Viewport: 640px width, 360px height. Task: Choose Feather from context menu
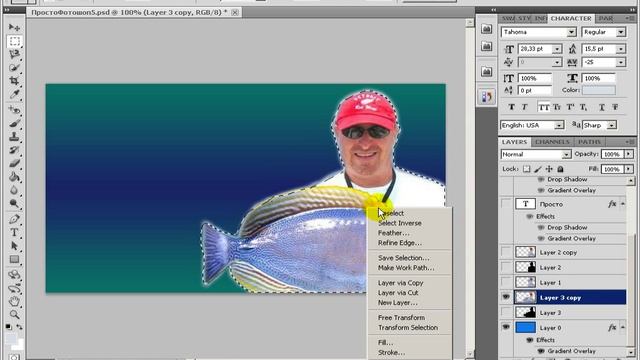pyautogui.click(x=393, y=233)
